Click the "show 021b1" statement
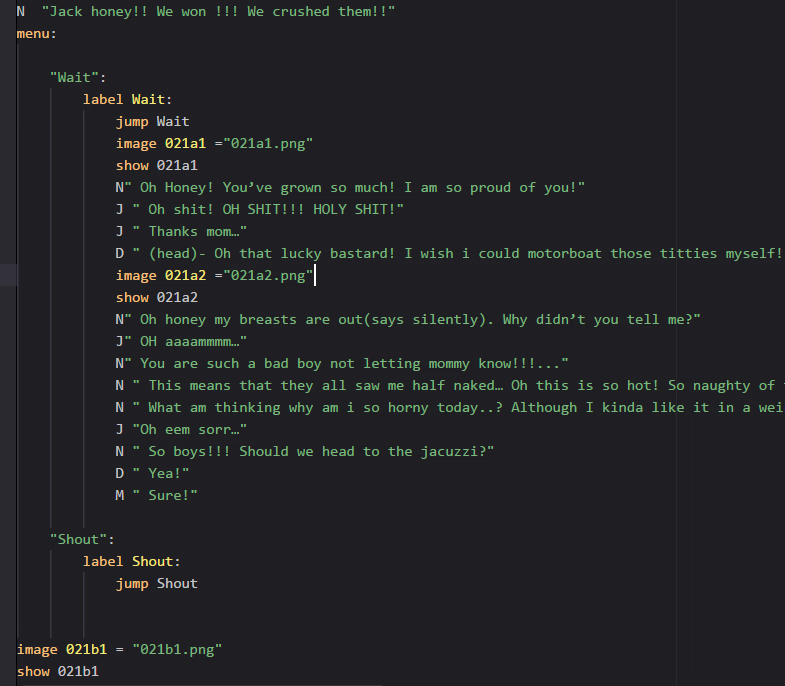The image size is (785, 686). click(57, 671)
